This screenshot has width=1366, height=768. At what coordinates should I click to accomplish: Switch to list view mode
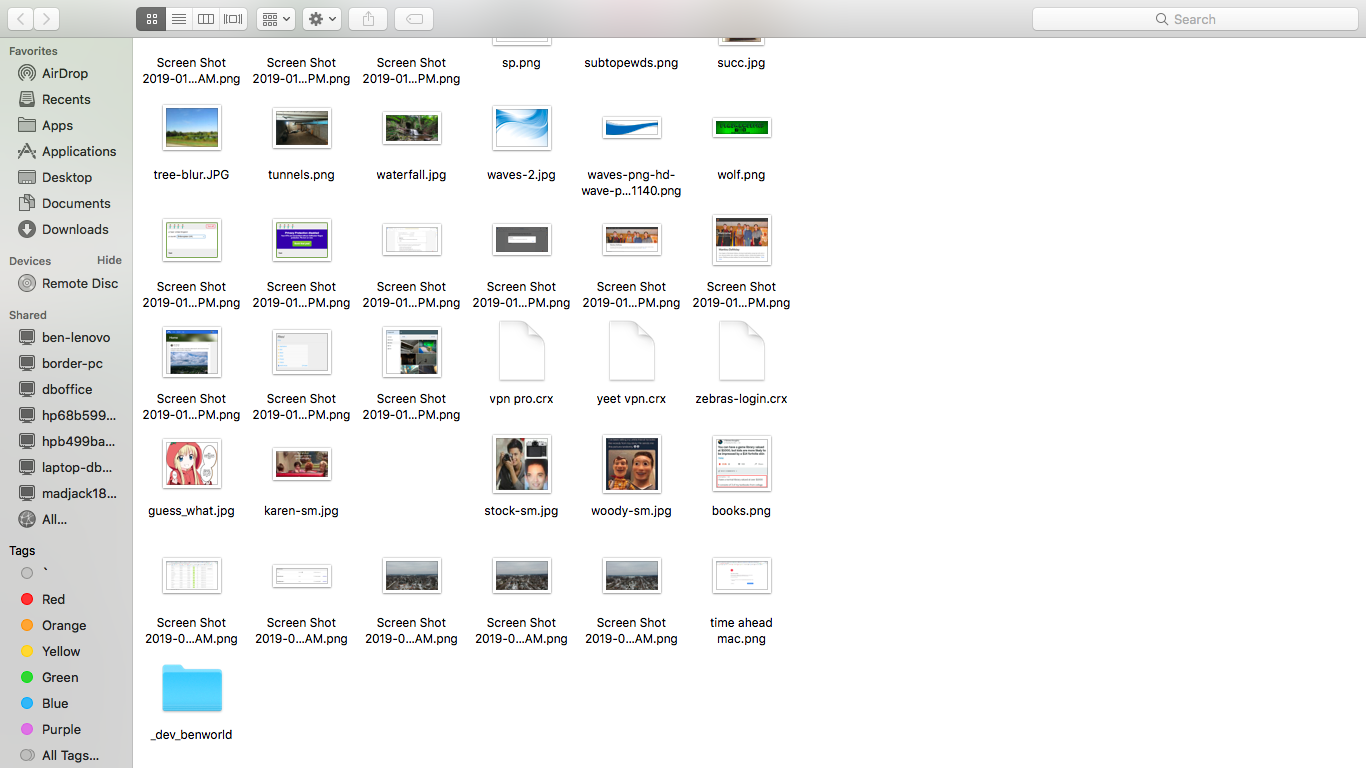[x=178, y=19]
